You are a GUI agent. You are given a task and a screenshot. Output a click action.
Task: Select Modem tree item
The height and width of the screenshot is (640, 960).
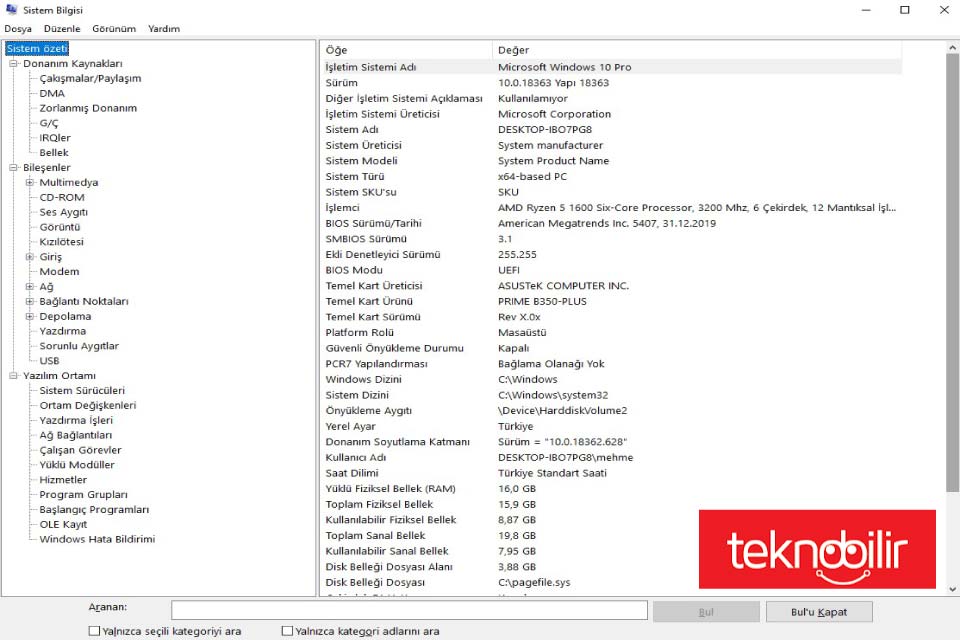click(x=59, y=271)
